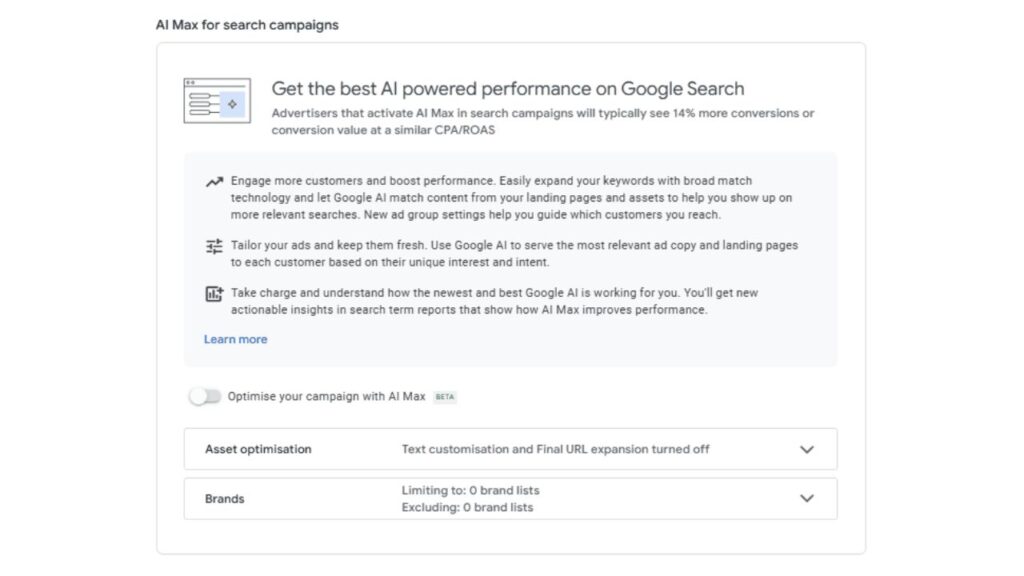Collapse the Asset optimisation panel chevron
The height and width of the screenshot is (576, 1024).
(808, 449)
